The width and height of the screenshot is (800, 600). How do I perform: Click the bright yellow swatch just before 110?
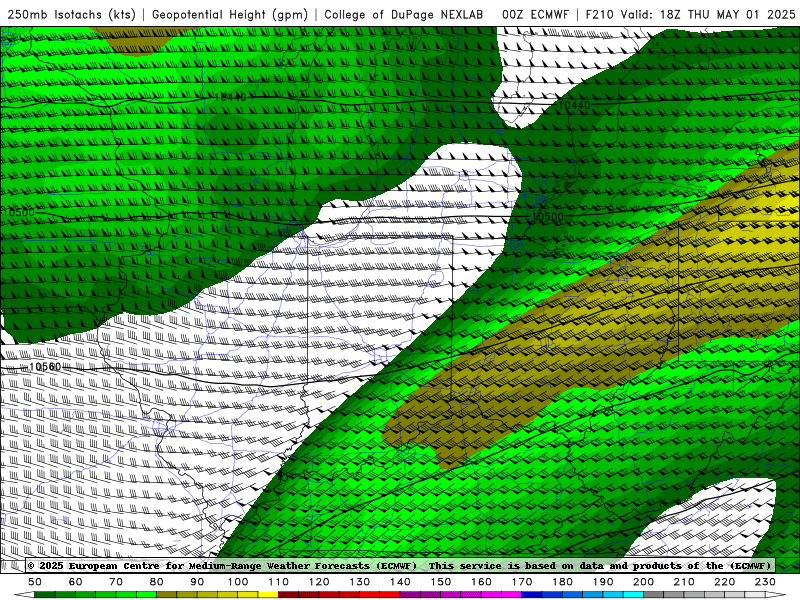coord(268,595)
